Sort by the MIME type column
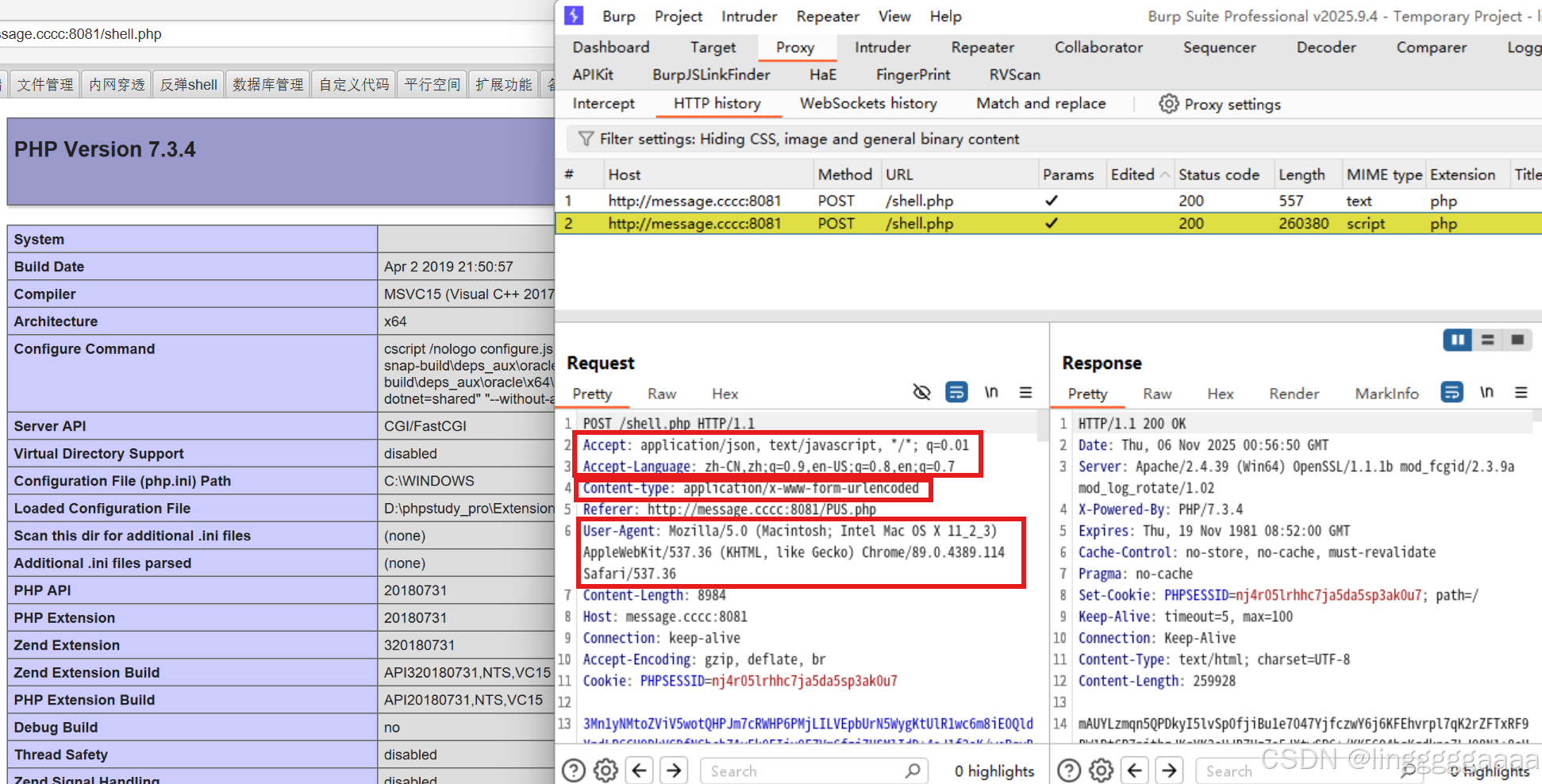 1384,175
